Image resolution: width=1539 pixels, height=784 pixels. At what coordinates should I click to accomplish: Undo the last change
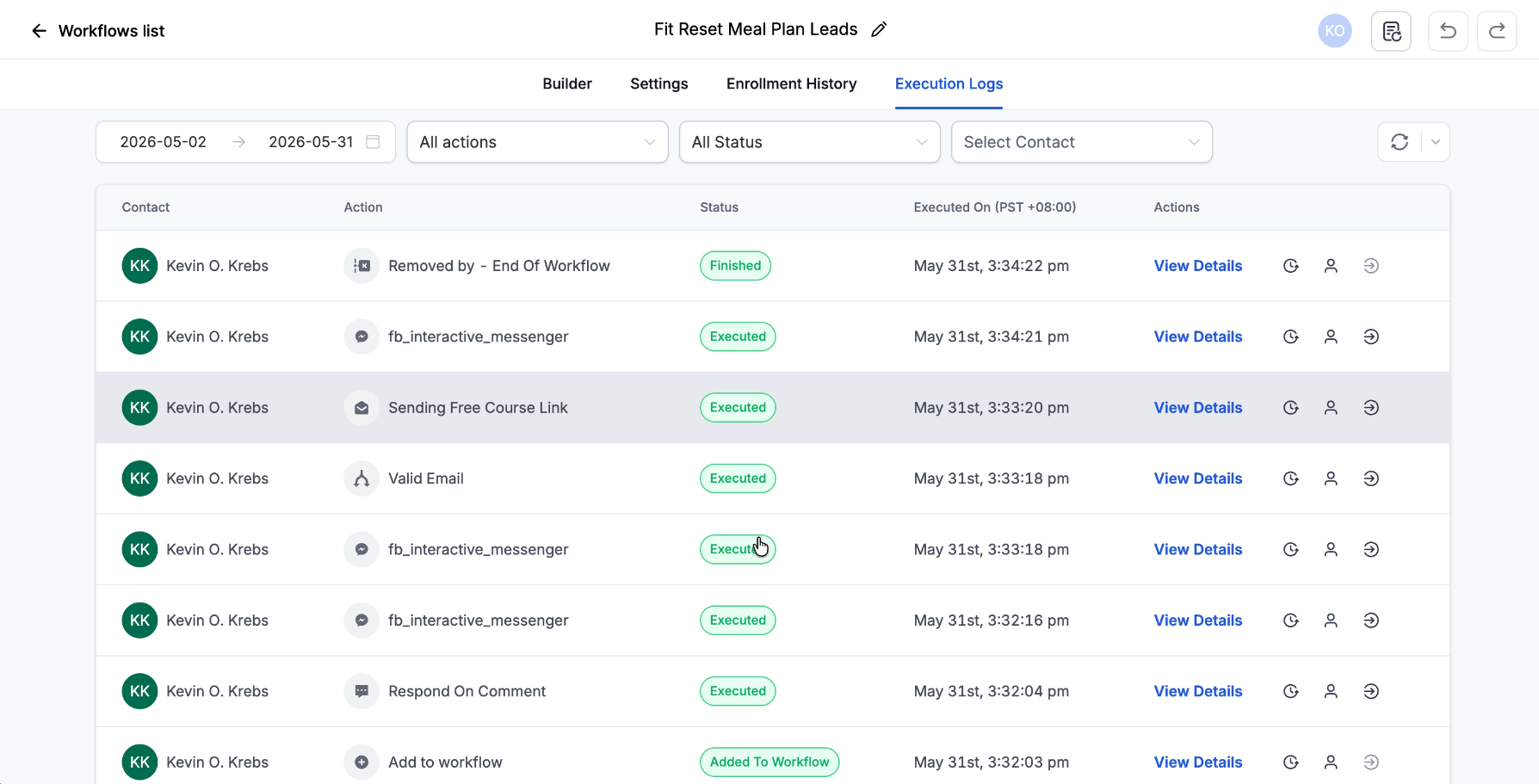coord(1448,31)
